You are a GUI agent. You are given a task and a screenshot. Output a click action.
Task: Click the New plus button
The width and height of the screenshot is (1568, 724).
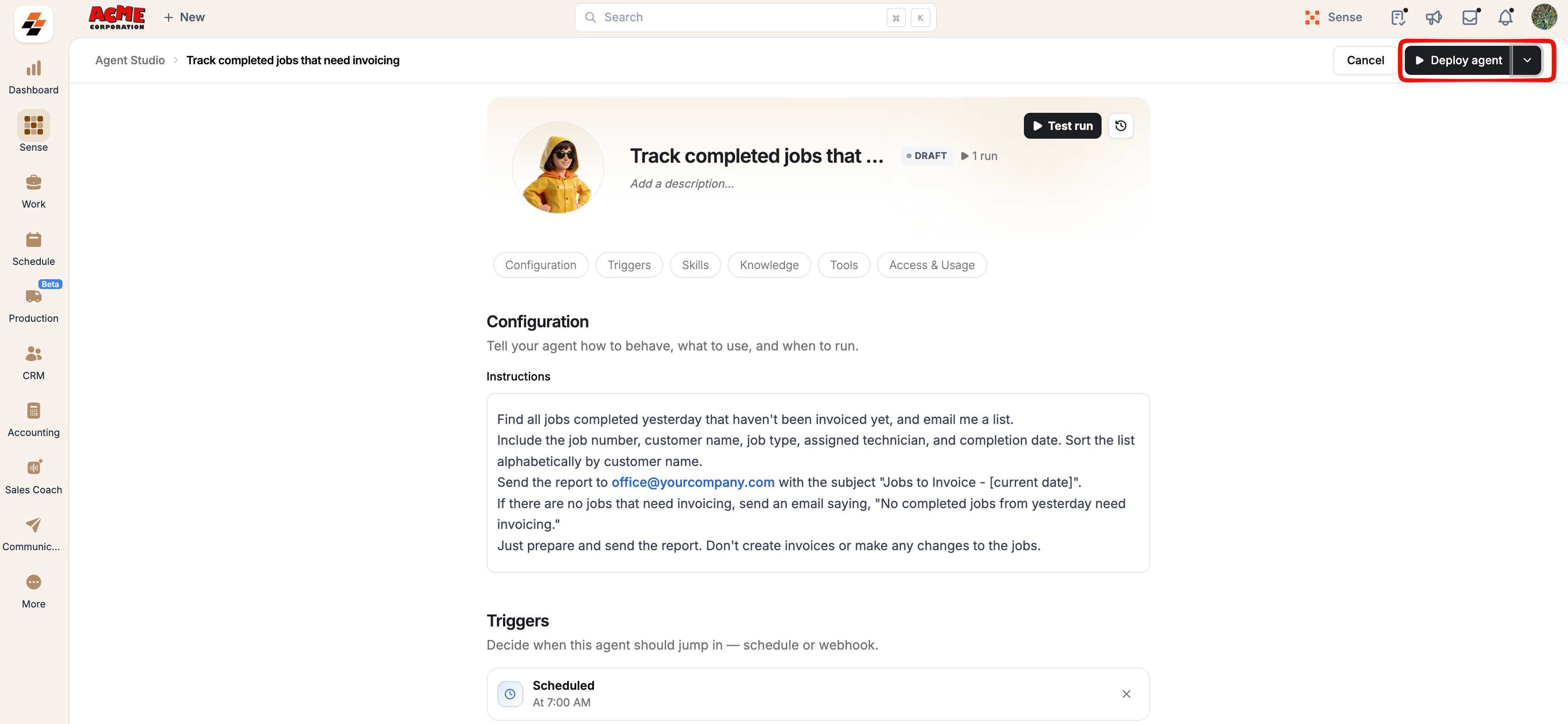point(184,17)
